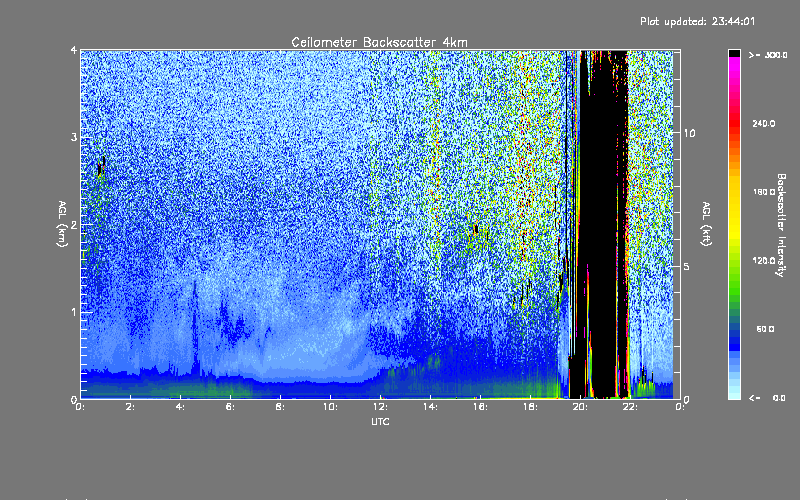Click the '<= 0.0' colorbar minimum label
The image size is (800, 500).
768,398
